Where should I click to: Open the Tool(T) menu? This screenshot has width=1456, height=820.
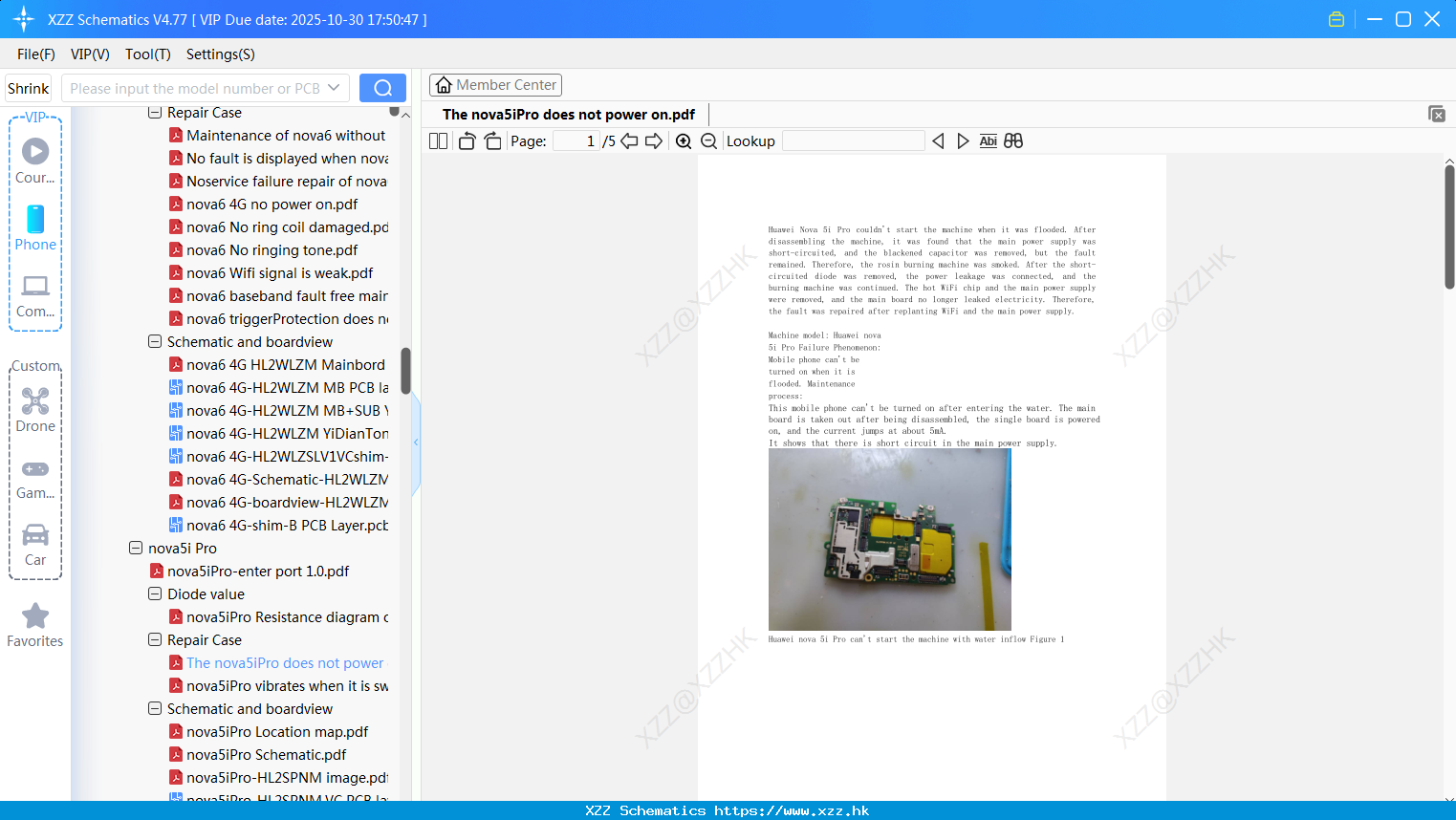point(148,54)
